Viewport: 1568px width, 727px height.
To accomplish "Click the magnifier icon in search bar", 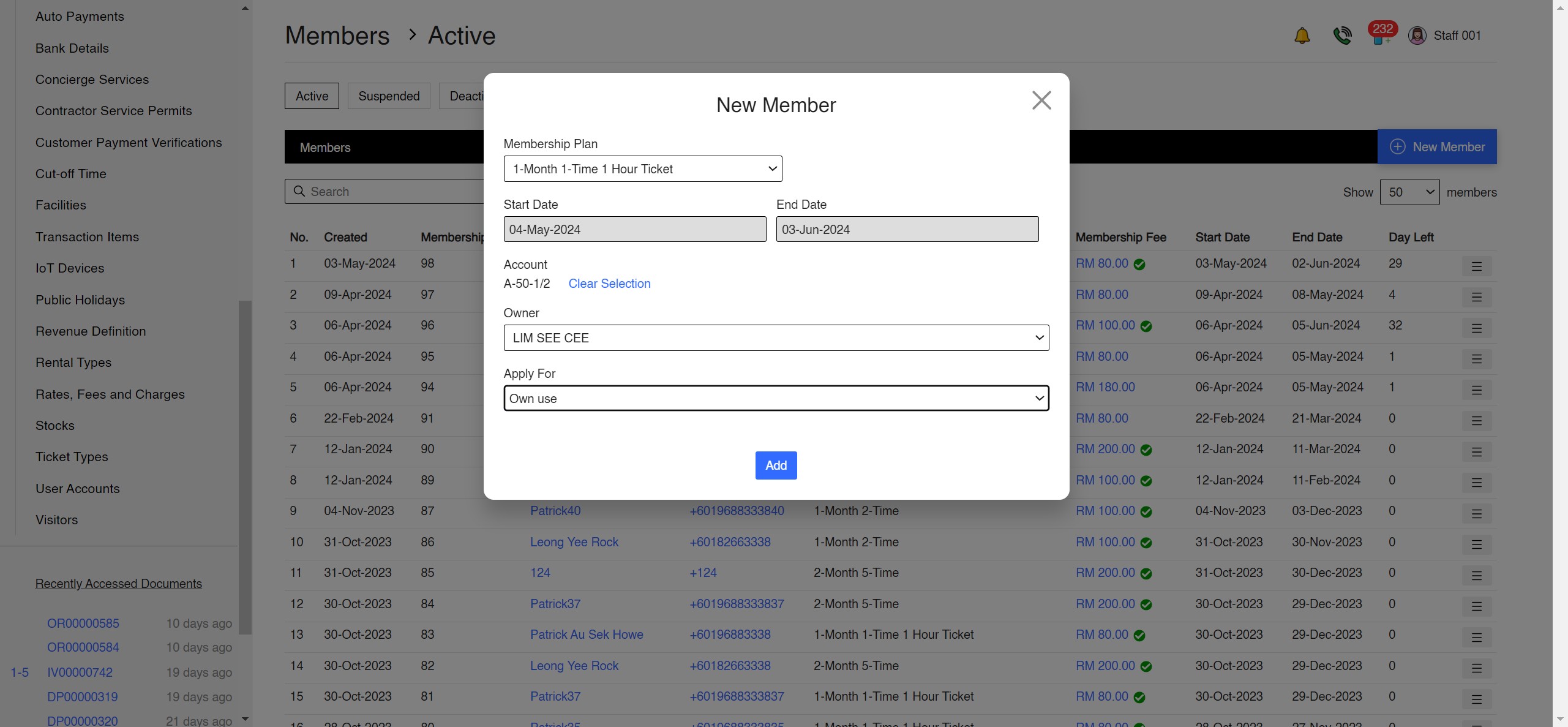I will click(299, 191).
